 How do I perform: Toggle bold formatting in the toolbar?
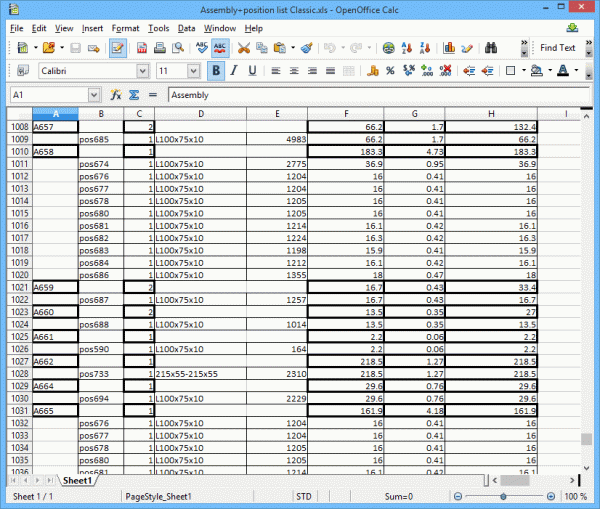(x=215, y=71)
